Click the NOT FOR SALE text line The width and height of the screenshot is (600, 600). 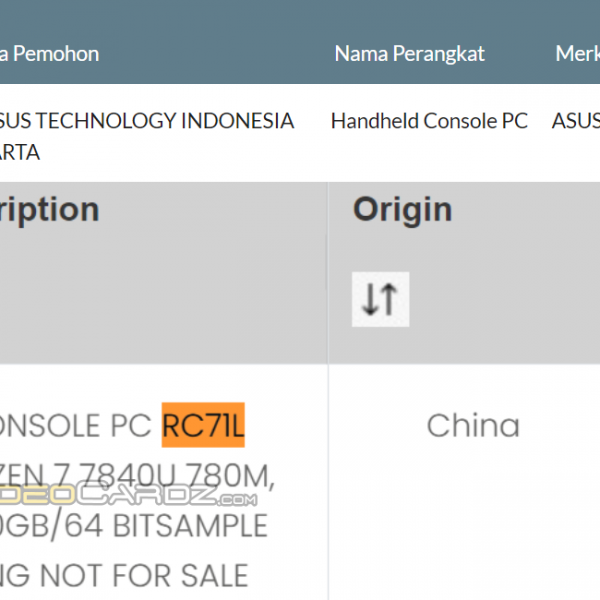(124, 575)
